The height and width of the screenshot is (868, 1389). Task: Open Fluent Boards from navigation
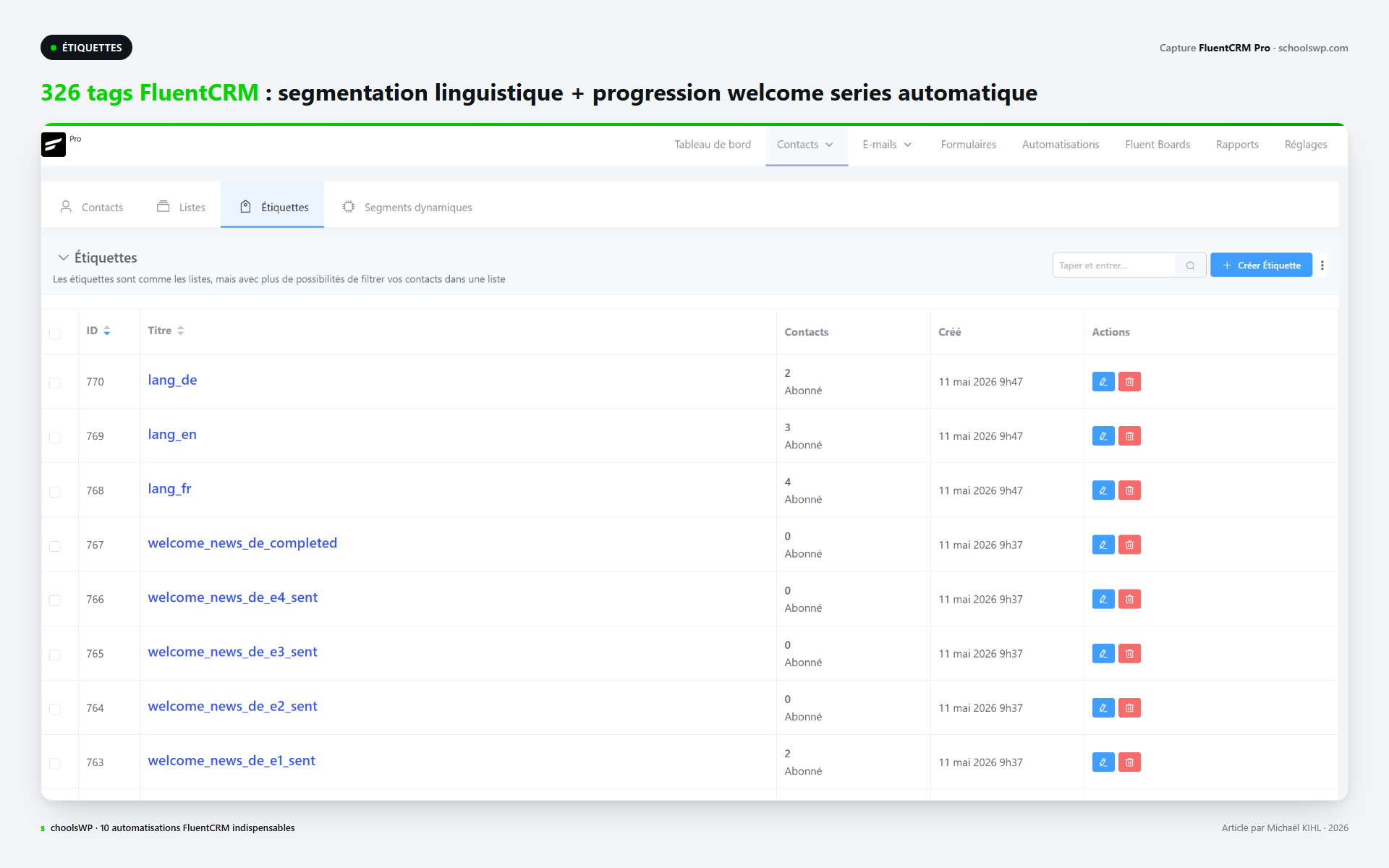tap(1157, 145)
